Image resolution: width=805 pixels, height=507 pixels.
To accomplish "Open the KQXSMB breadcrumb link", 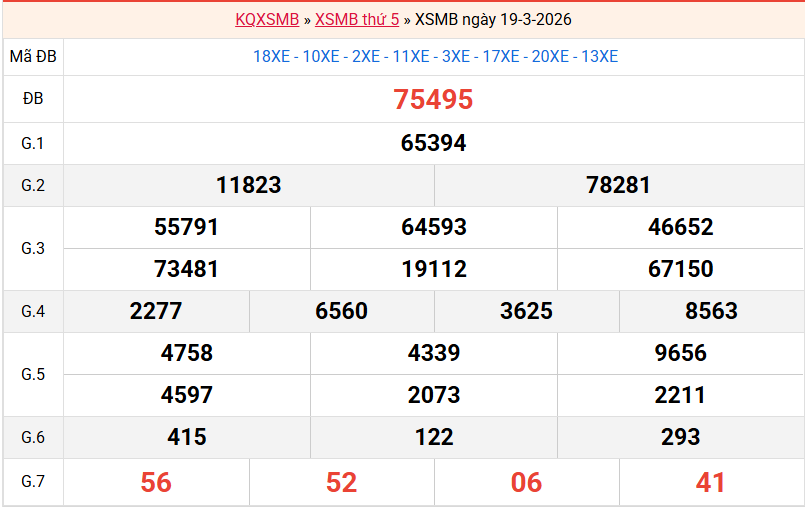I will (267, 19).
